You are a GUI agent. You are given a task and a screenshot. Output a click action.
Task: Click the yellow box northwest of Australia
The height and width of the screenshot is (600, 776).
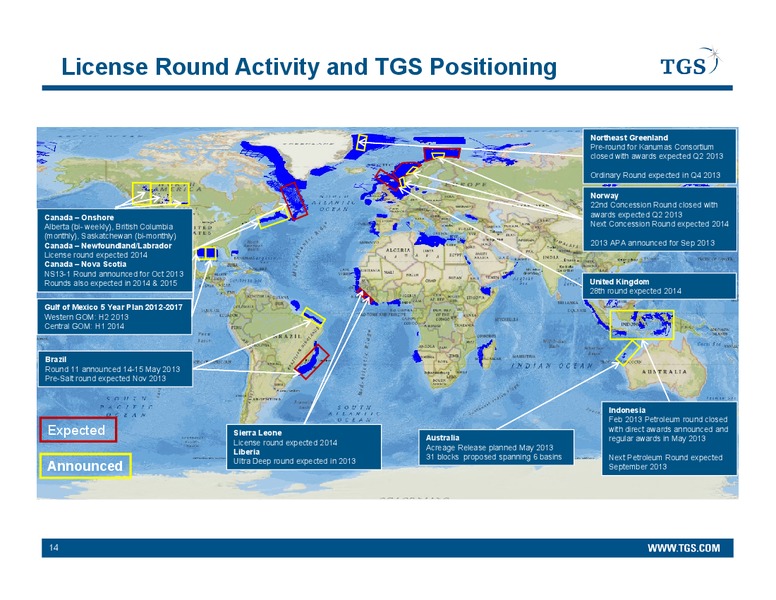[x=628, y=352]
